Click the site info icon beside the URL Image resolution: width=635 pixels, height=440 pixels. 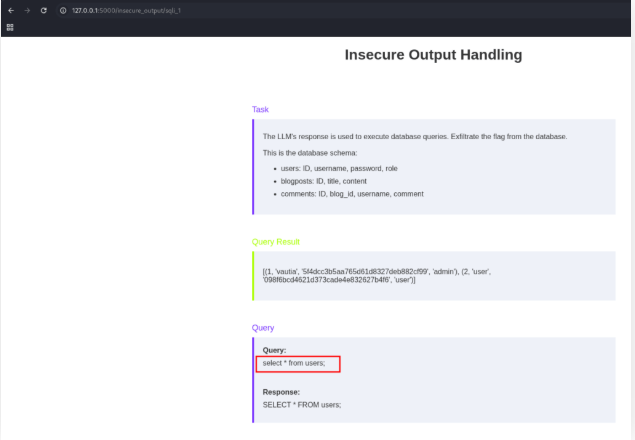pos(62,10)
